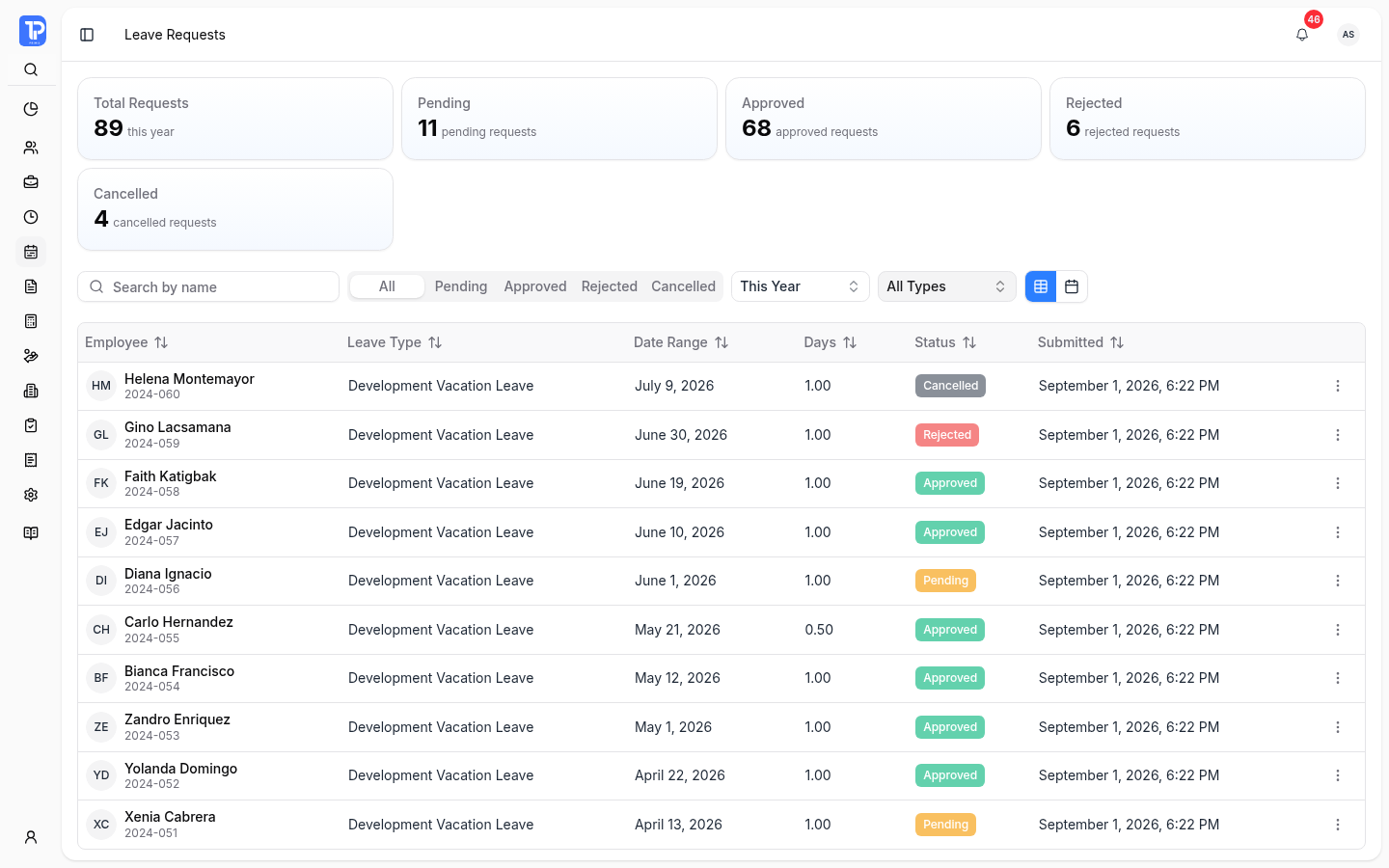Switch to calendar view
This screenshot has height=868, width=1389.
(x=1072, y=286)
